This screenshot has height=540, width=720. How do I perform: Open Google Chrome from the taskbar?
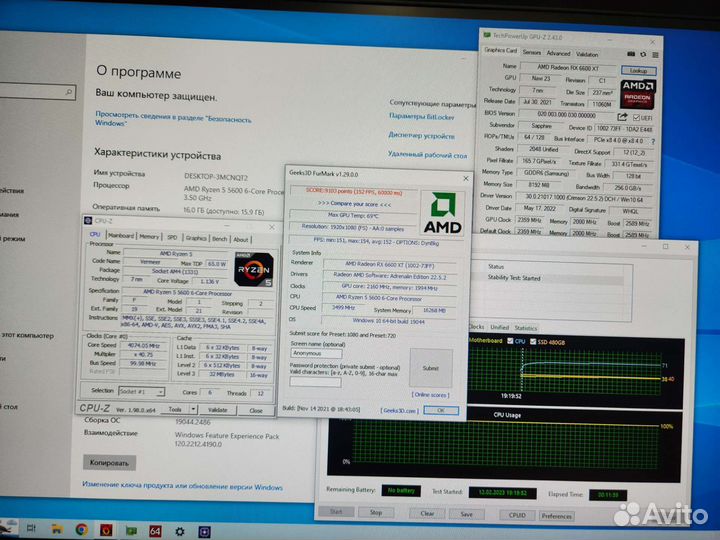(x=82, y=530)
